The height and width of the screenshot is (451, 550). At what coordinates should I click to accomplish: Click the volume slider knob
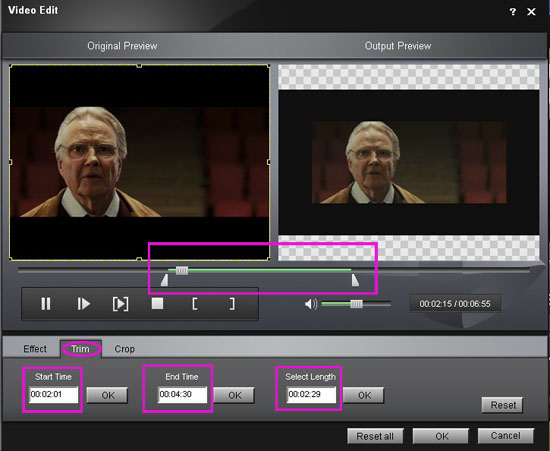(356, 304)
